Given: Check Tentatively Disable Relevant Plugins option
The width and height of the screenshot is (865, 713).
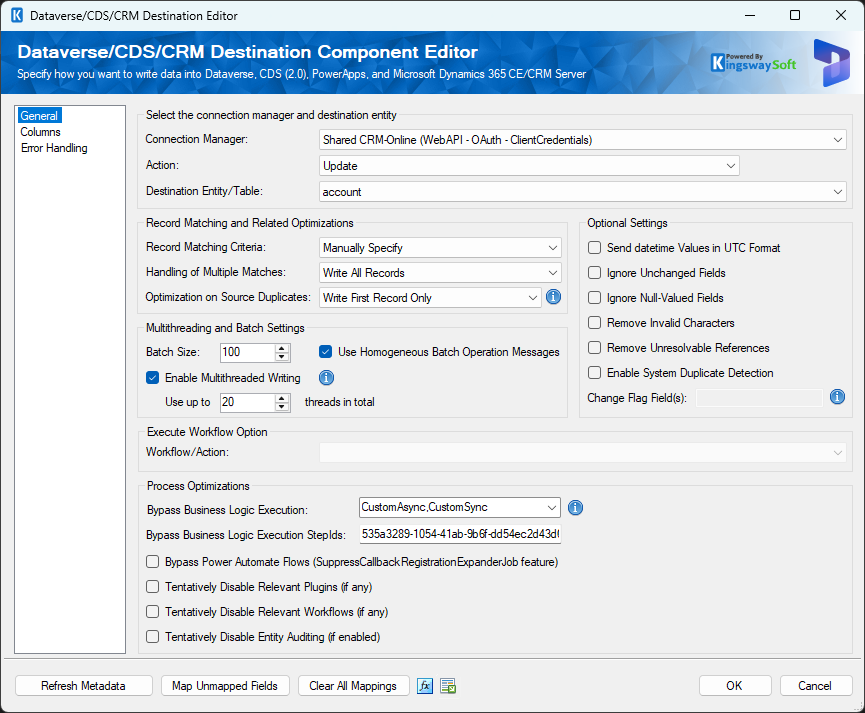Looking at the screenshot, I should (152, 587).
